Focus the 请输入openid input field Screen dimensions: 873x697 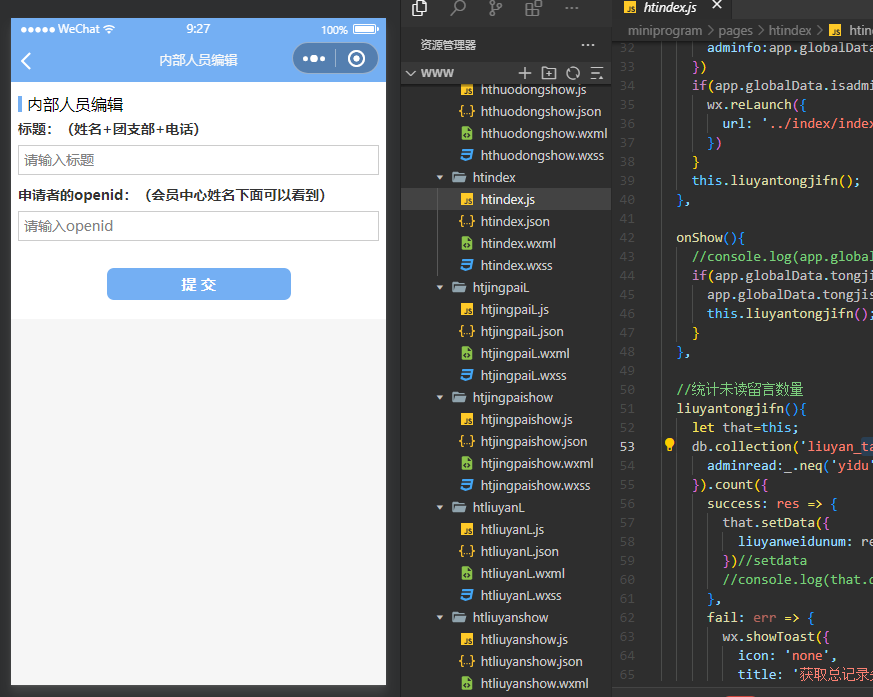pos(198,225)
